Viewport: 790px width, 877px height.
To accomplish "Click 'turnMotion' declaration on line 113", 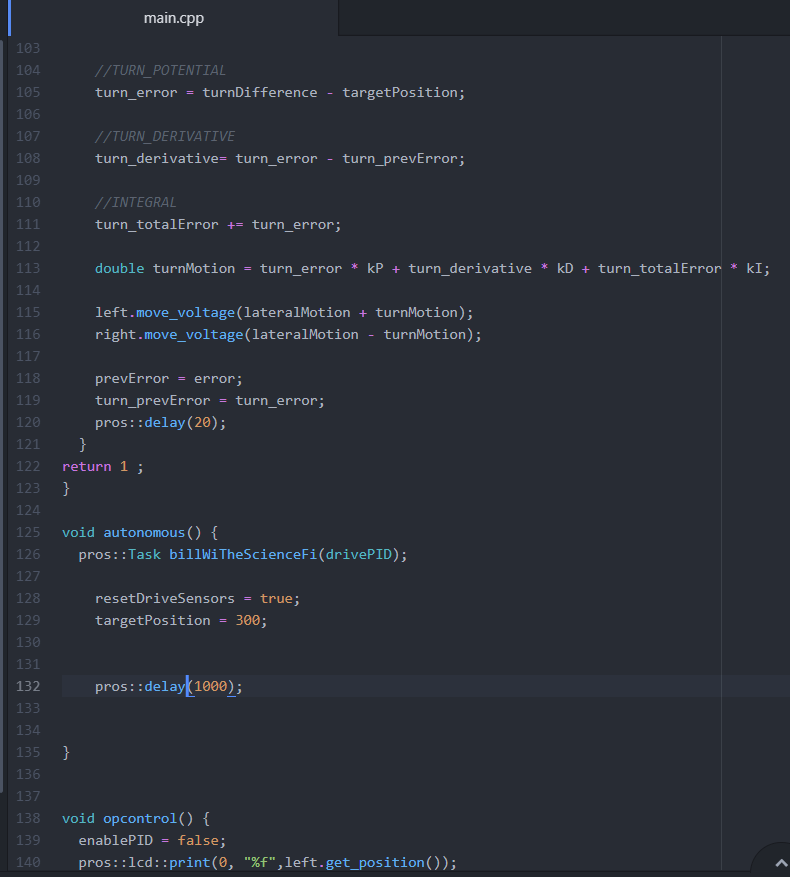I will pos(194,268).
